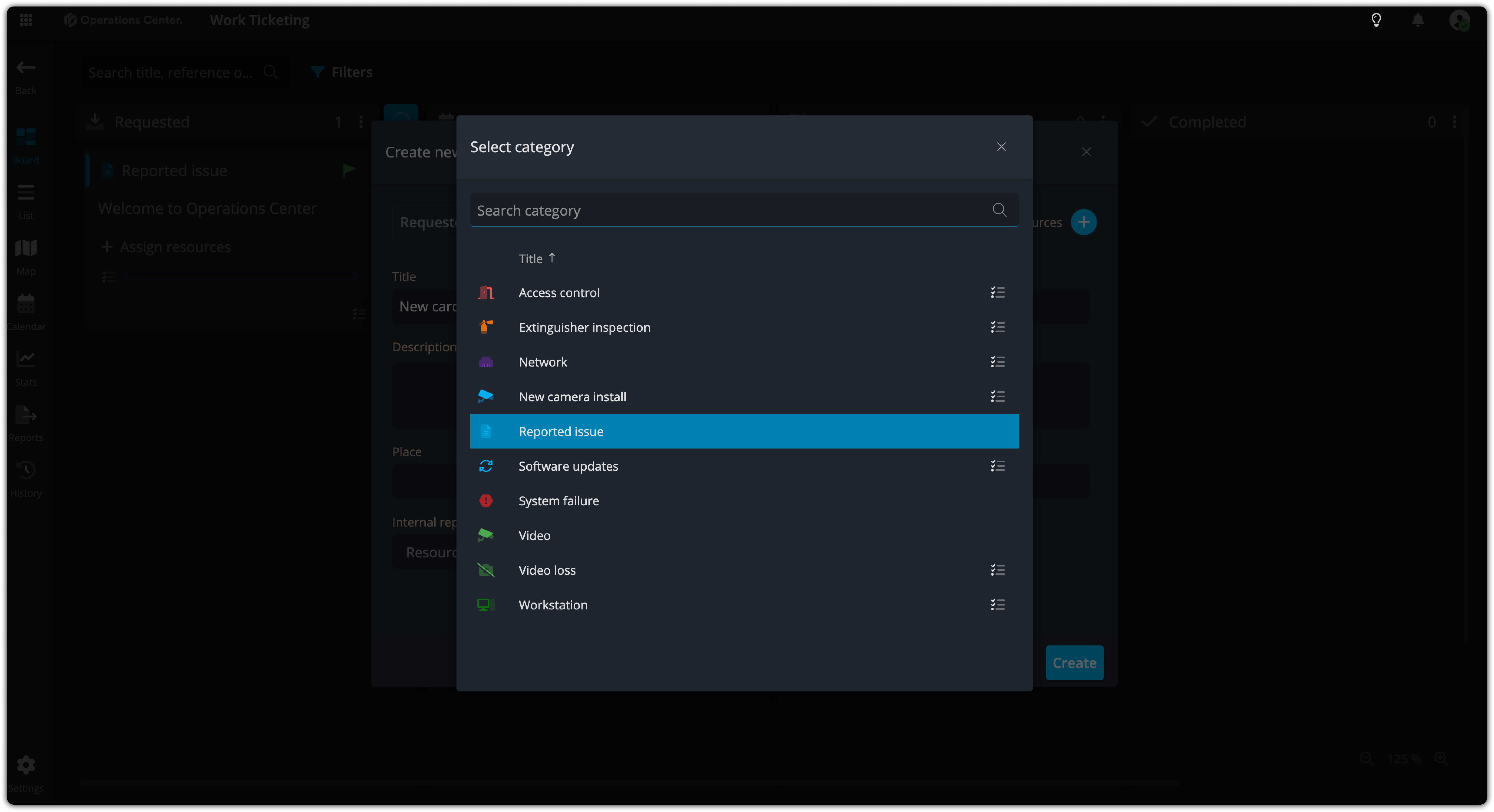Open checklist icon for New camera install
The height and width of the screenshot is (812, 1494).
coord(998,396)
